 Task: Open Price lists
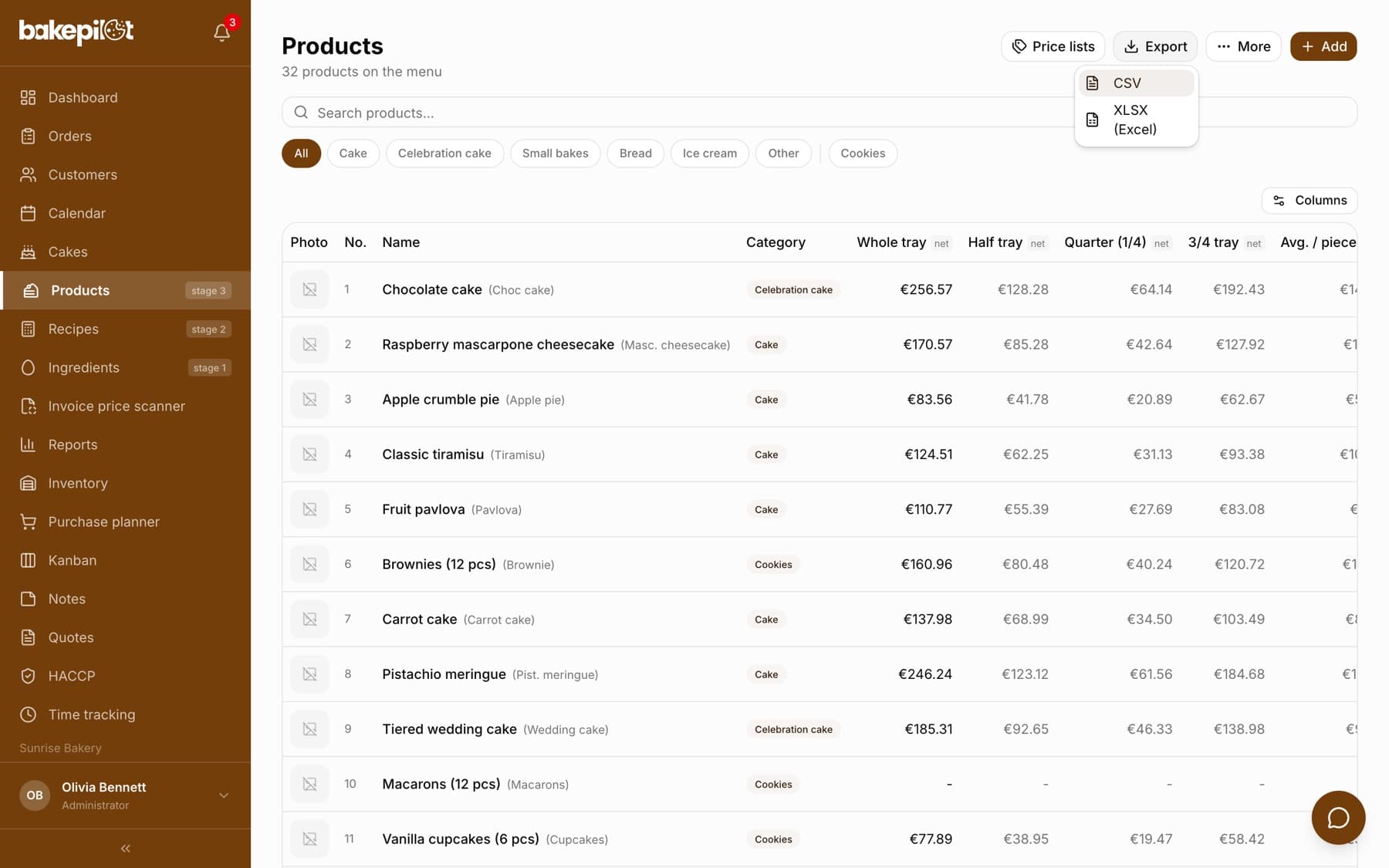1053,46
